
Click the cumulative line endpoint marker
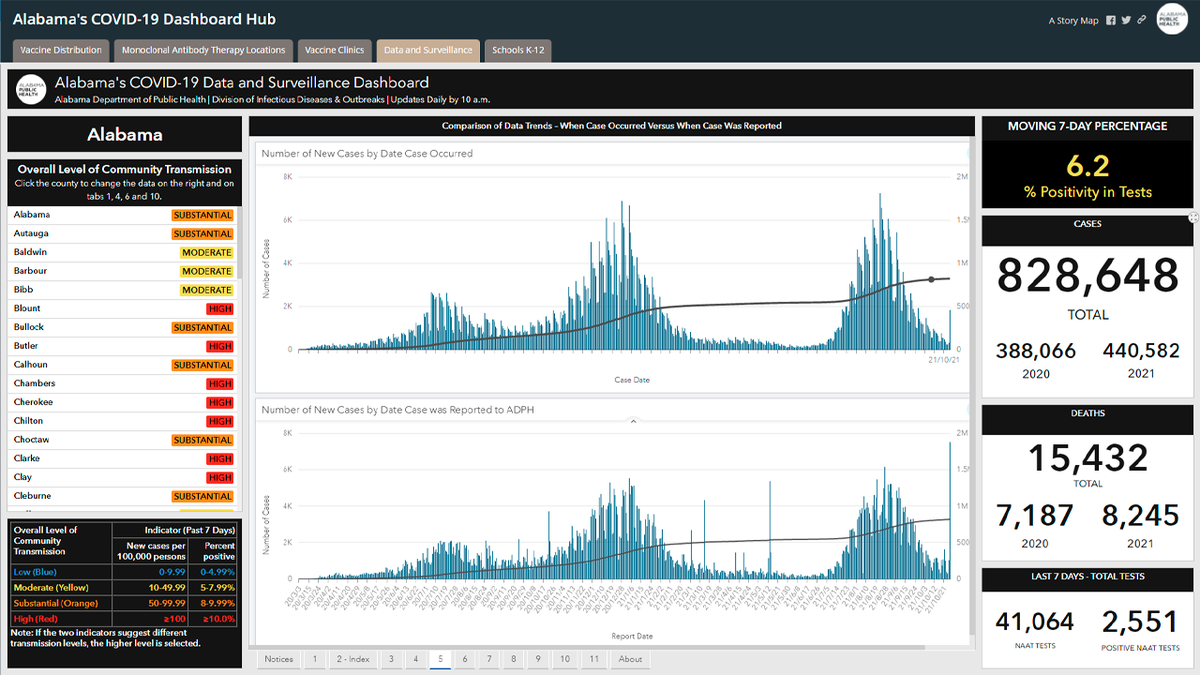[931, 280]
